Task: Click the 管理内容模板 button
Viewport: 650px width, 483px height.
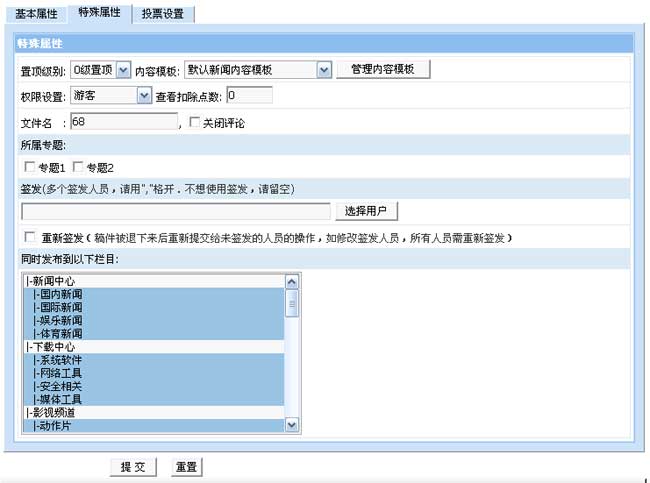Action: click(x=384, y=70)
